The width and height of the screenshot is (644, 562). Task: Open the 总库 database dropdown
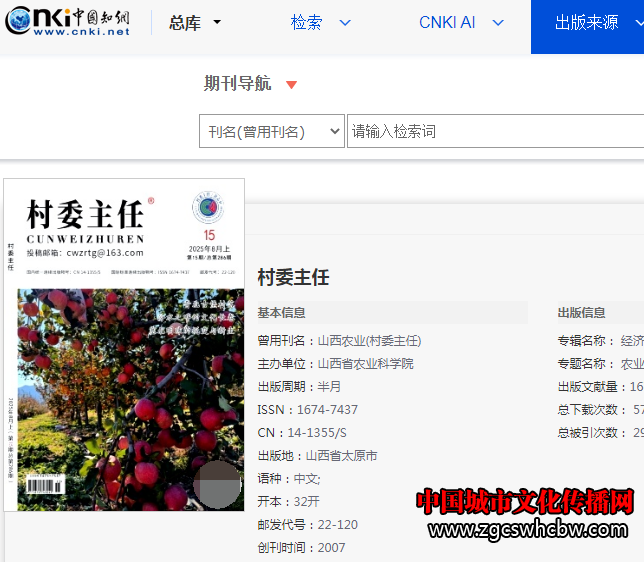pos(195,23)
